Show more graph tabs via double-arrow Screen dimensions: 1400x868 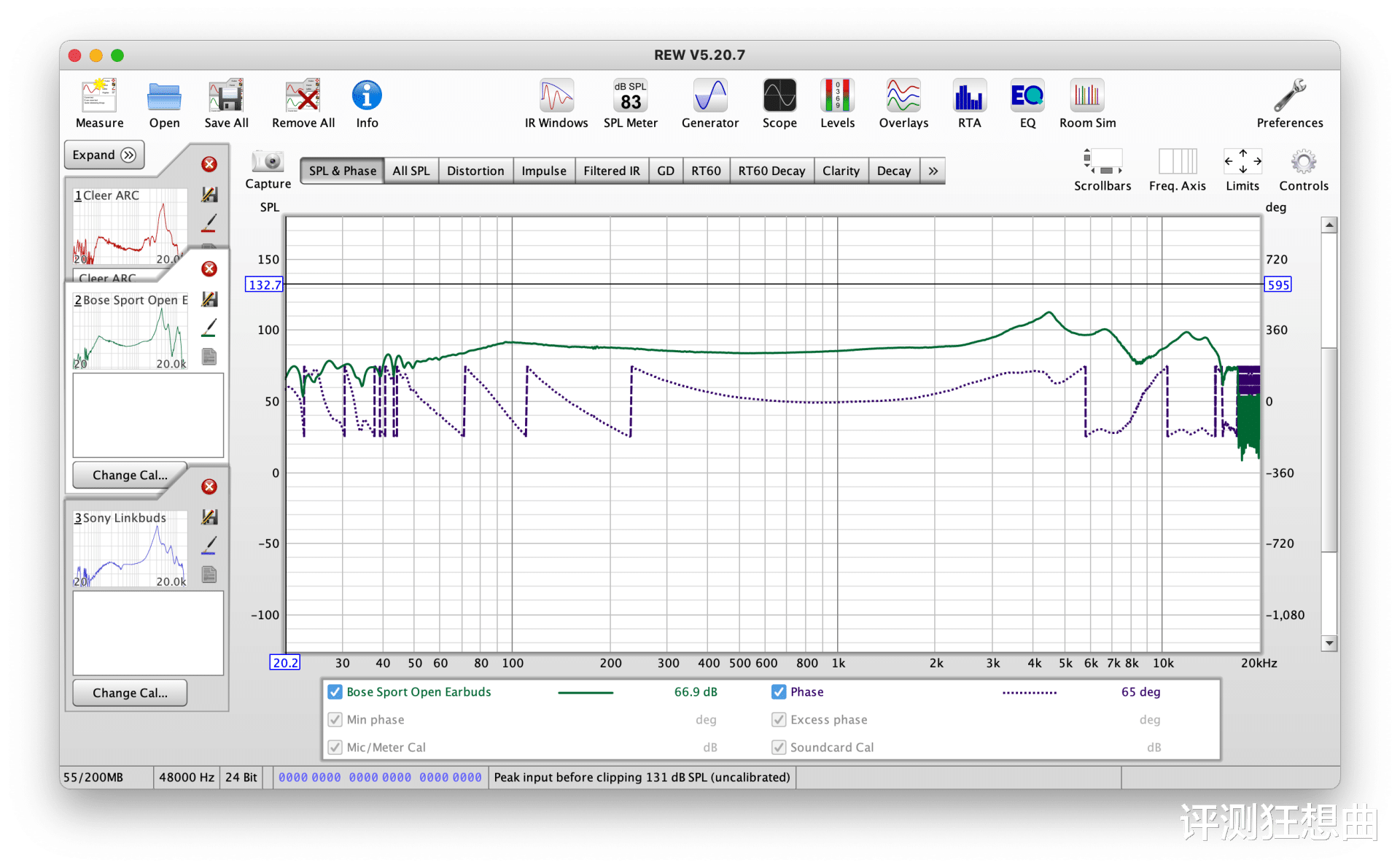[x=933, y=171]
